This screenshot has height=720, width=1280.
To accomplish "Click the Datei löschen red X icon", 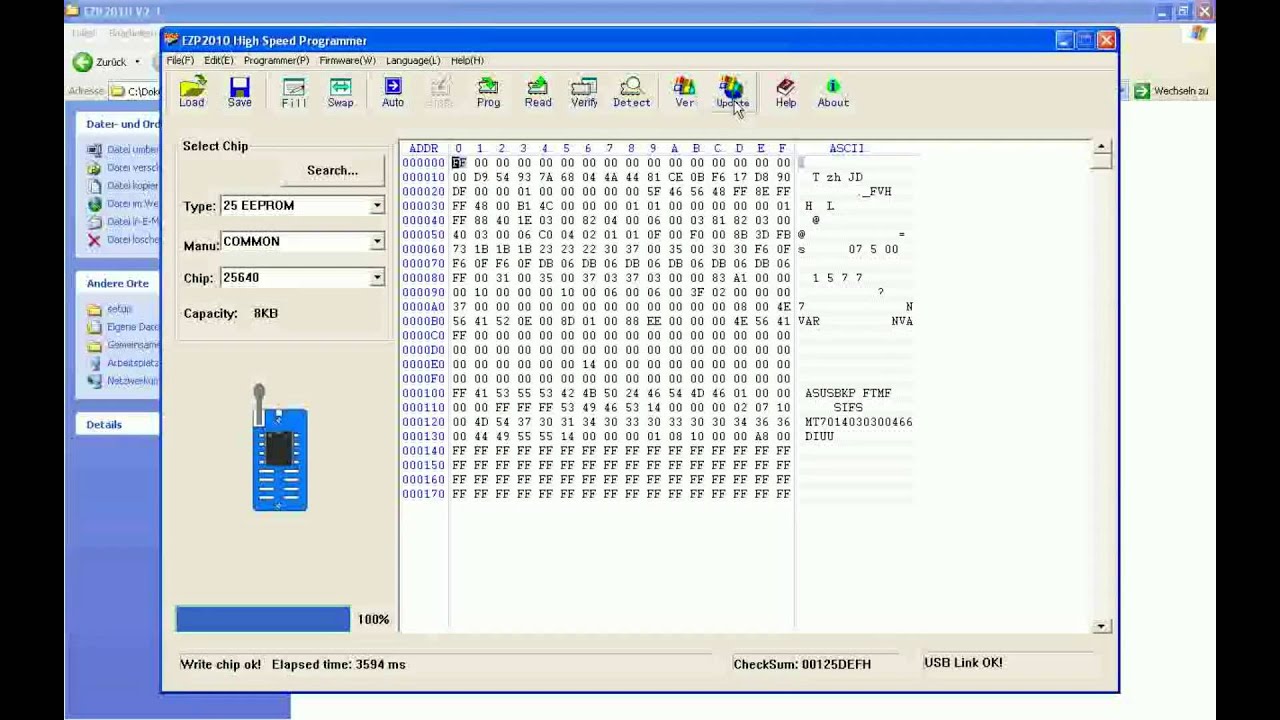I will 94,240.
